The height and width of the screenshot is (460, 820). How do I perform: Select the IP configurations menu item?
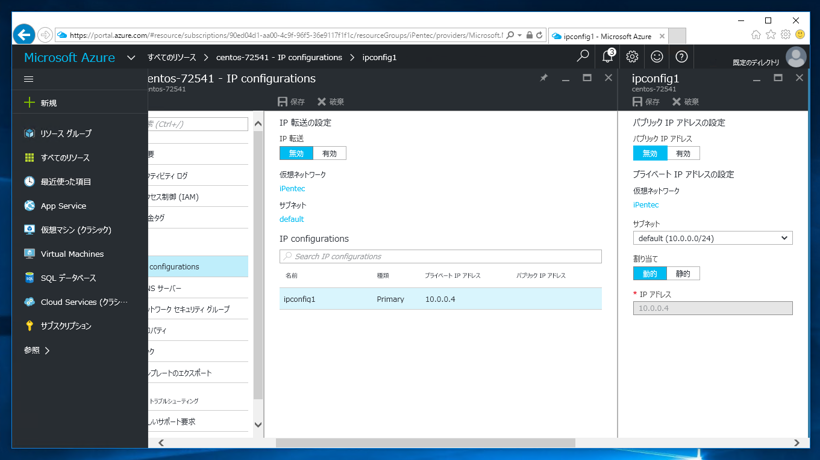pos(198,266)
